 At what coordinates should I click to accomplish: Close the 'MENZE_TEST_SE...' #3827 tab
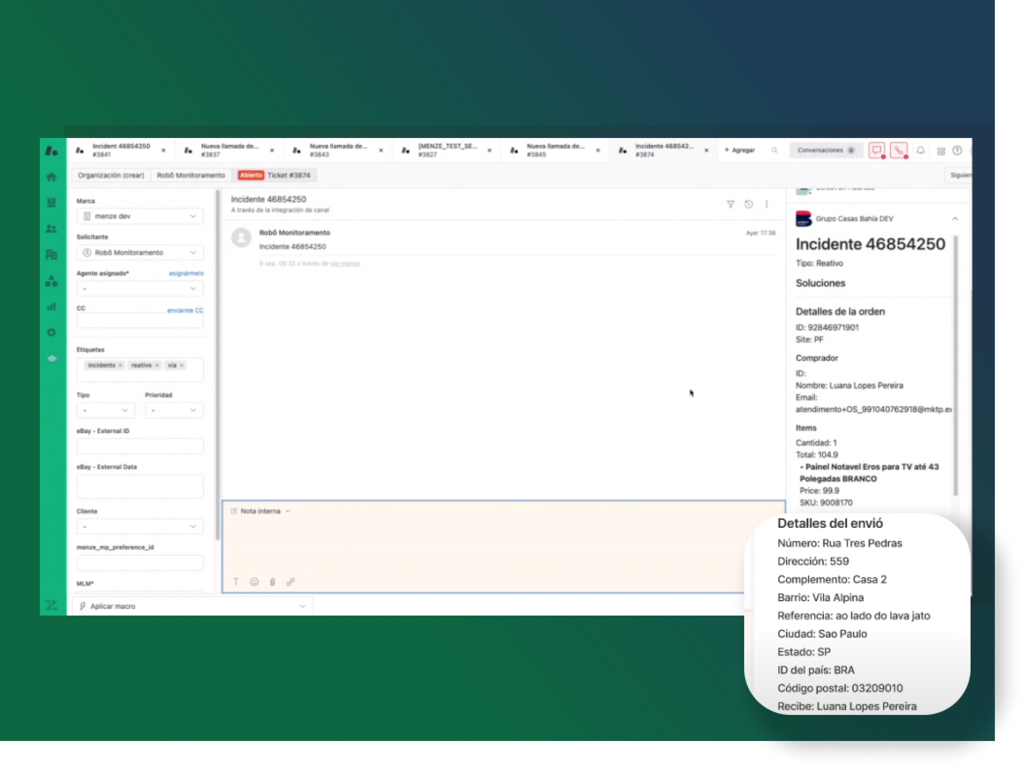[488, 150]
